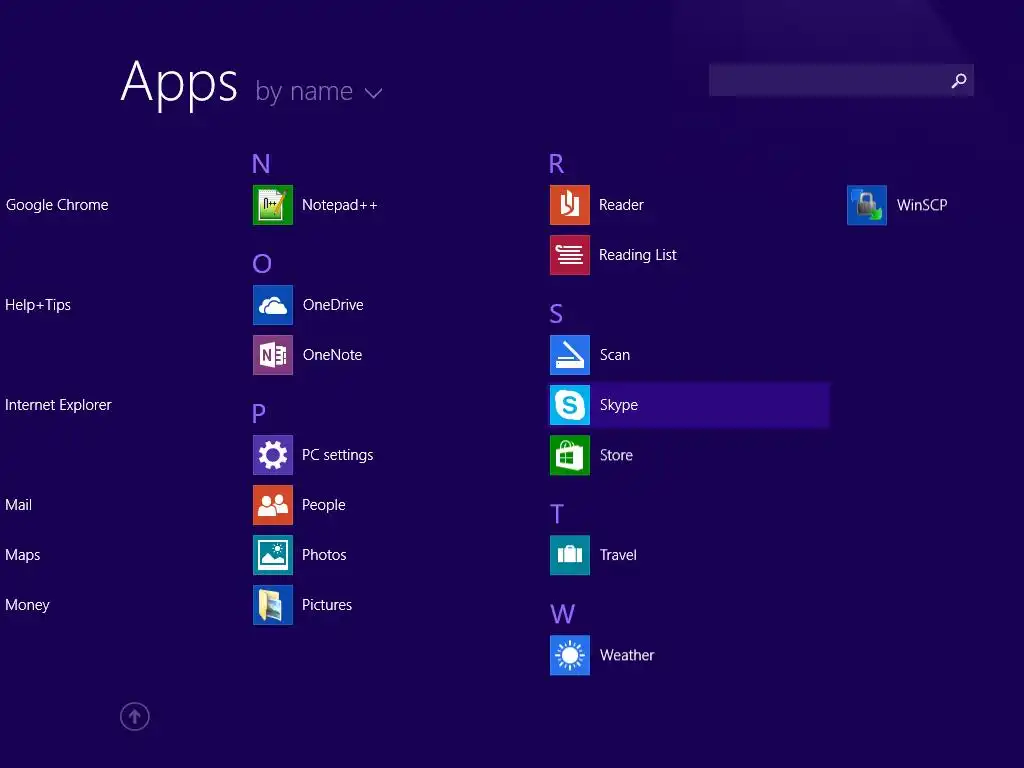Open the Pictures folder icon

click(272, 605)
